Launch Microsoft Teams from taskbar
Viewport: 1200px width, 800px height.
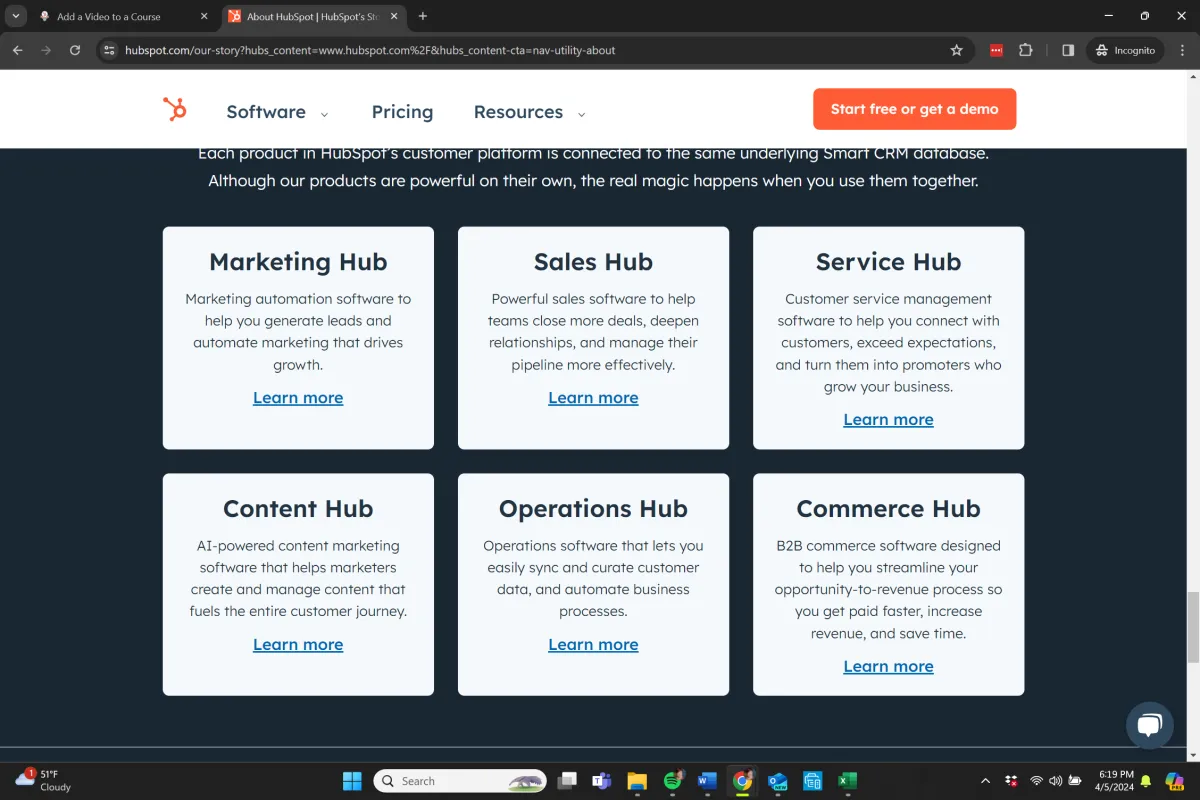point(602,781)
